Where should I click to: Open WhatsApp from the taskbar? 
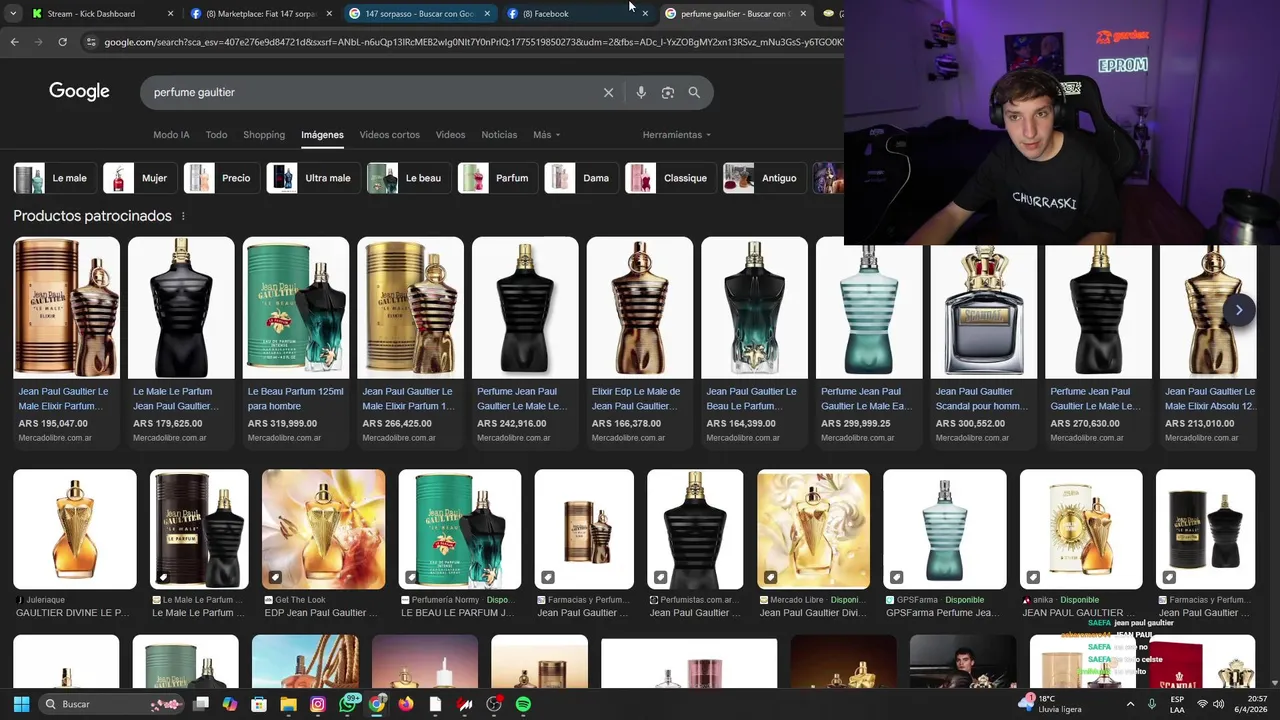347,704
